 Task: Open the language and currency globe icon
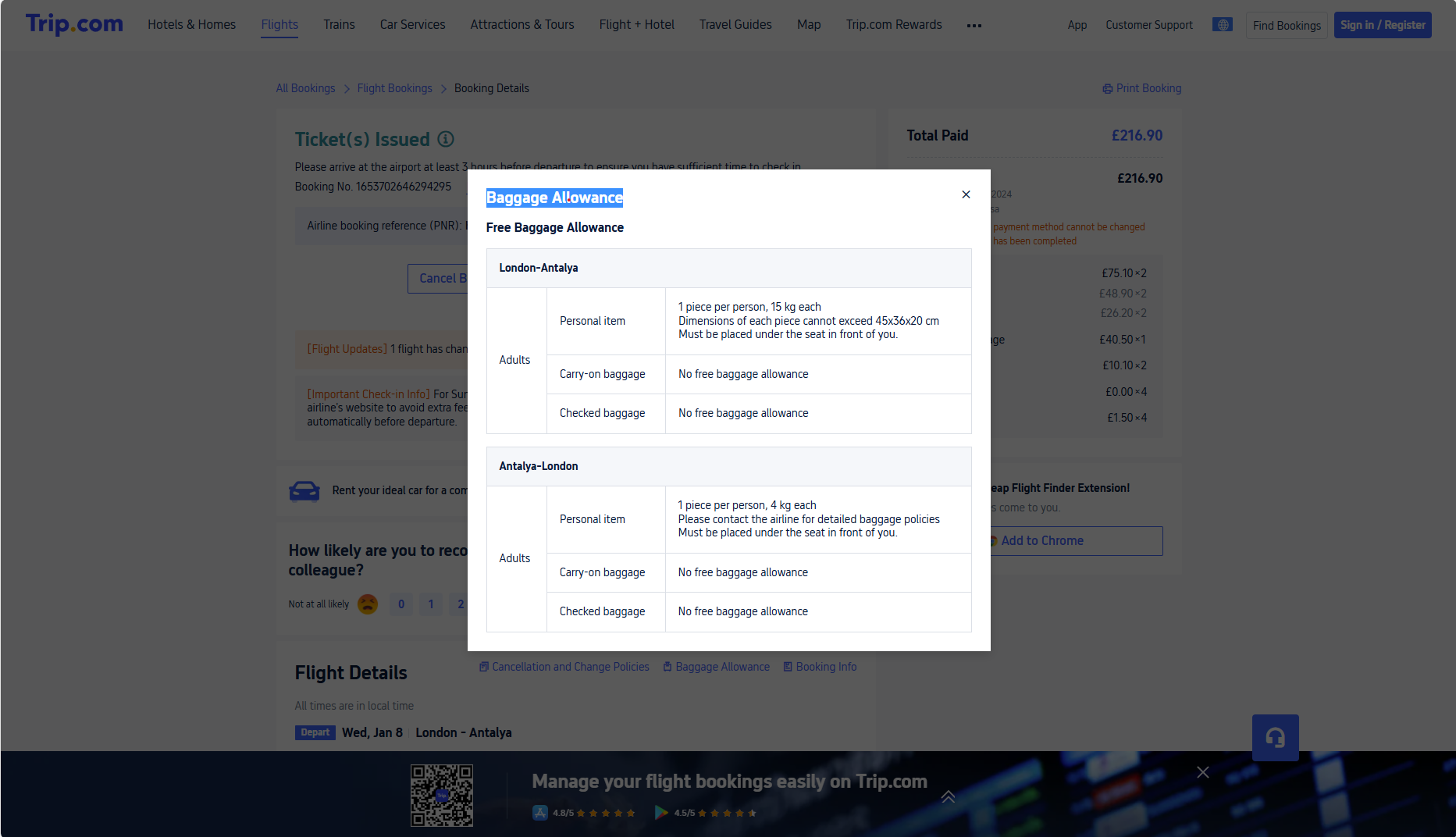coord(1222,25)
